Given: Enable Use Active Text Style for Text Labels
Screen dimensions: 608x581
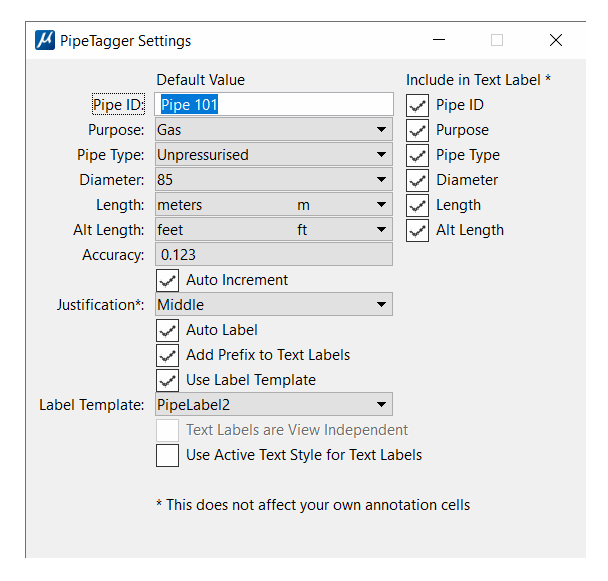Looking at the screenshot, I should (x=168, y=455).
